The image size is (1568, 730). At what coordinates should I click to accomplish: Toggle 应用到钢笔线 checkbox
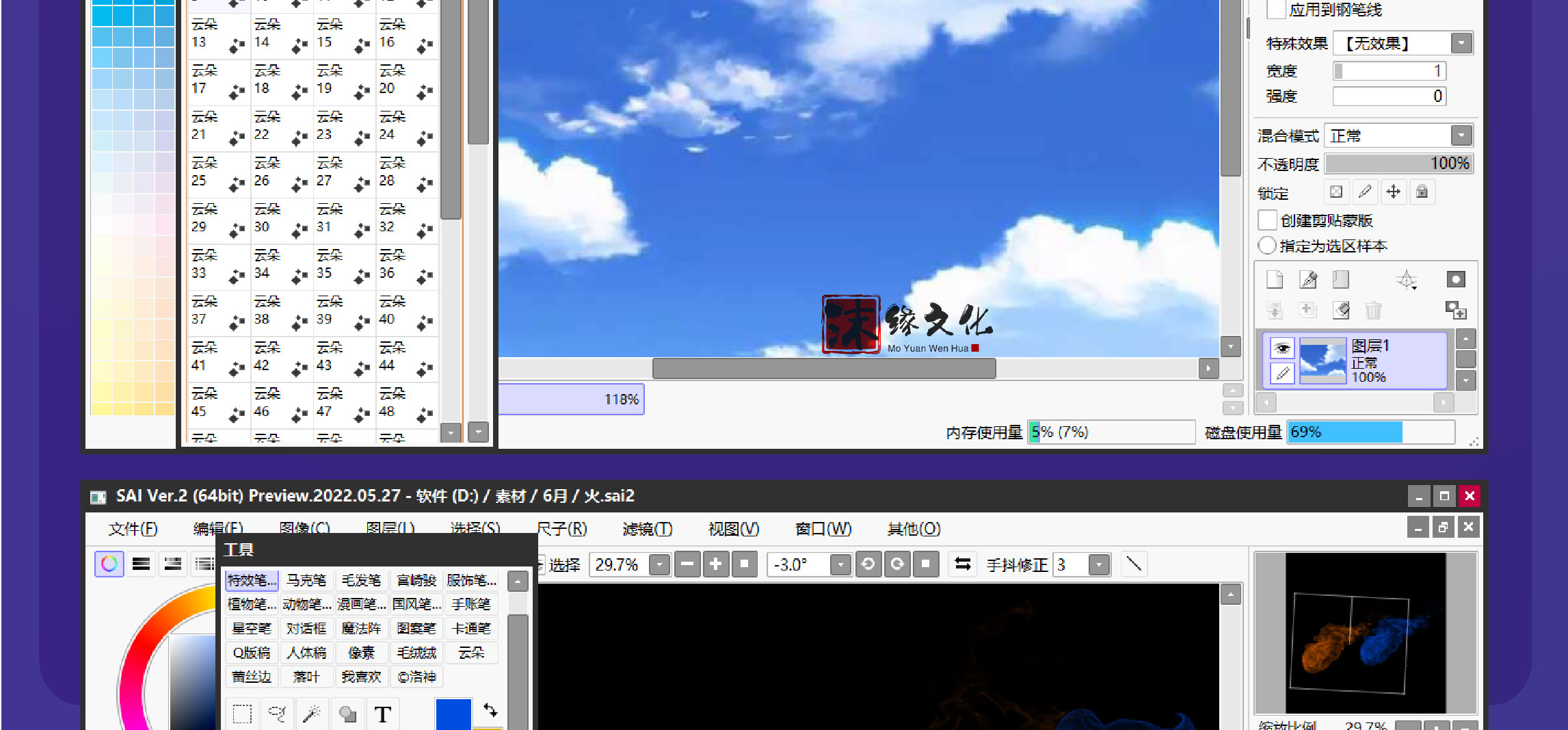tap(1276, 10)
